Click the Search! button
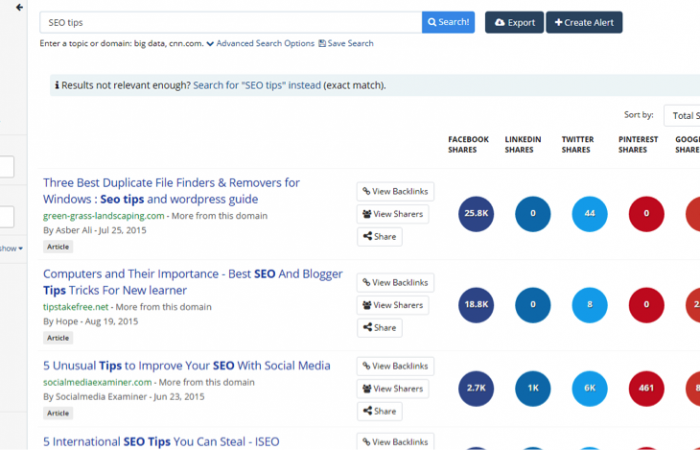The image size is (700, 450). click(448, 22)
